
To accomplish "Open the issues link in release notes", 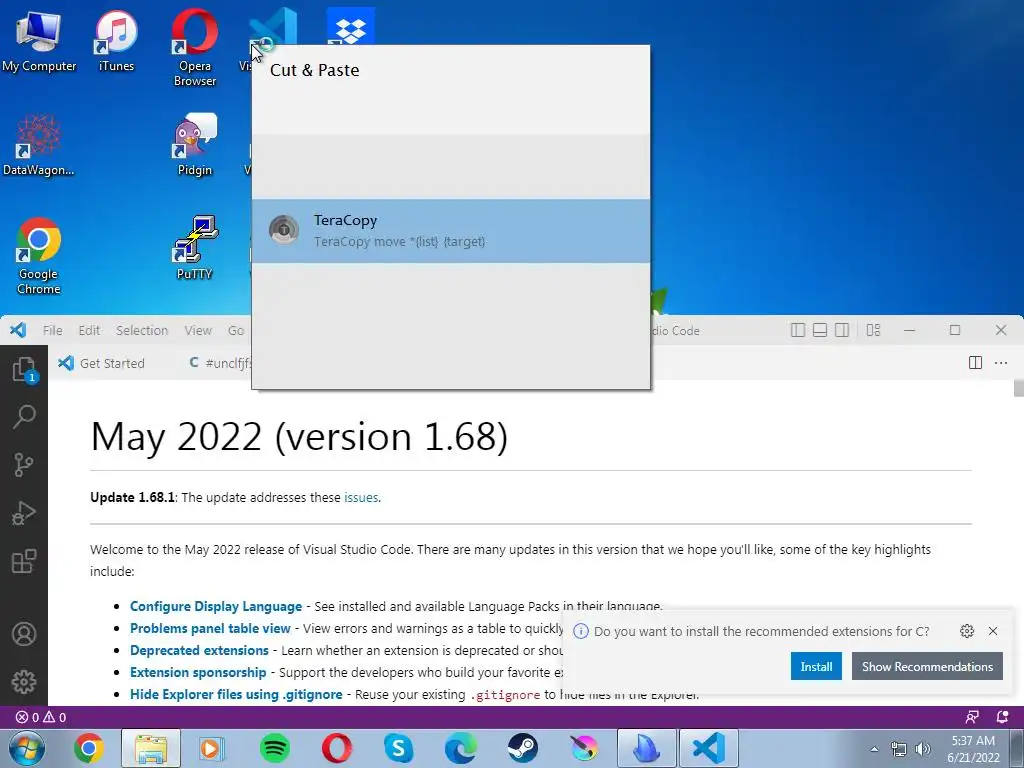I will click(361, 498).
